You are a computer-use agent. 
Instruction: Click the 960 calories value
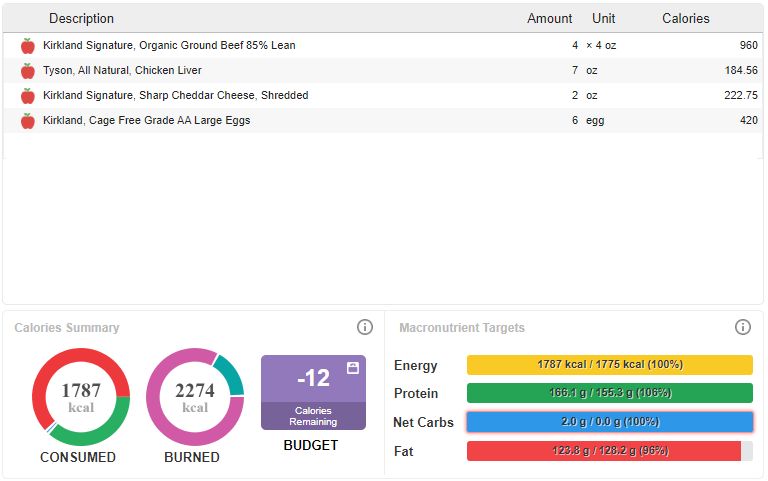pos(748,46)
